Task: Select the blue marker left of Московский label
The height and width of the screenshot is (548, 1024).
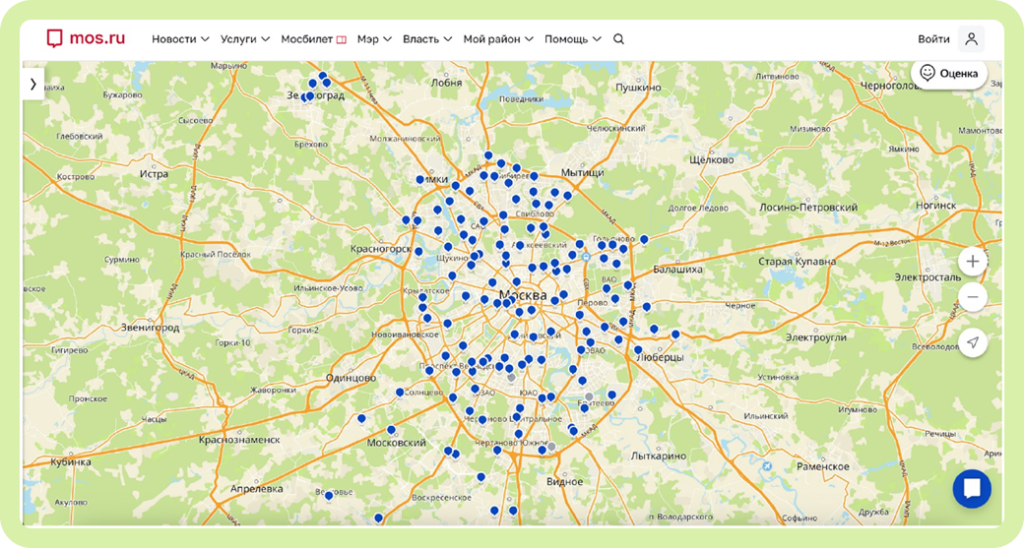Action: [x=361, y=419]
